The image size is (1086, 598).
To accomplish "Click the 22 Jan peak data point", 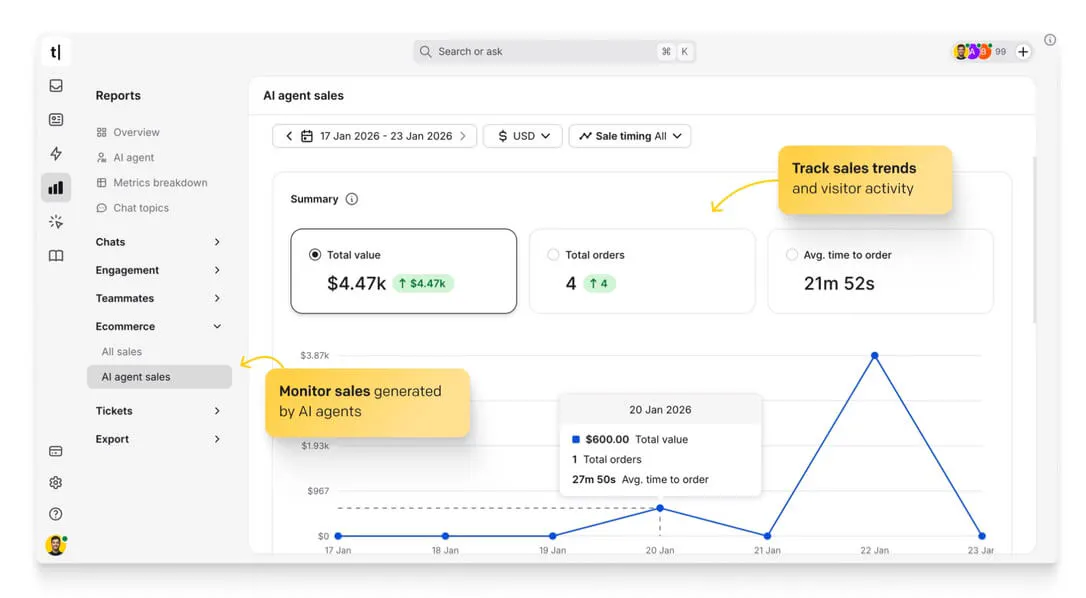I will coord(875,356).
